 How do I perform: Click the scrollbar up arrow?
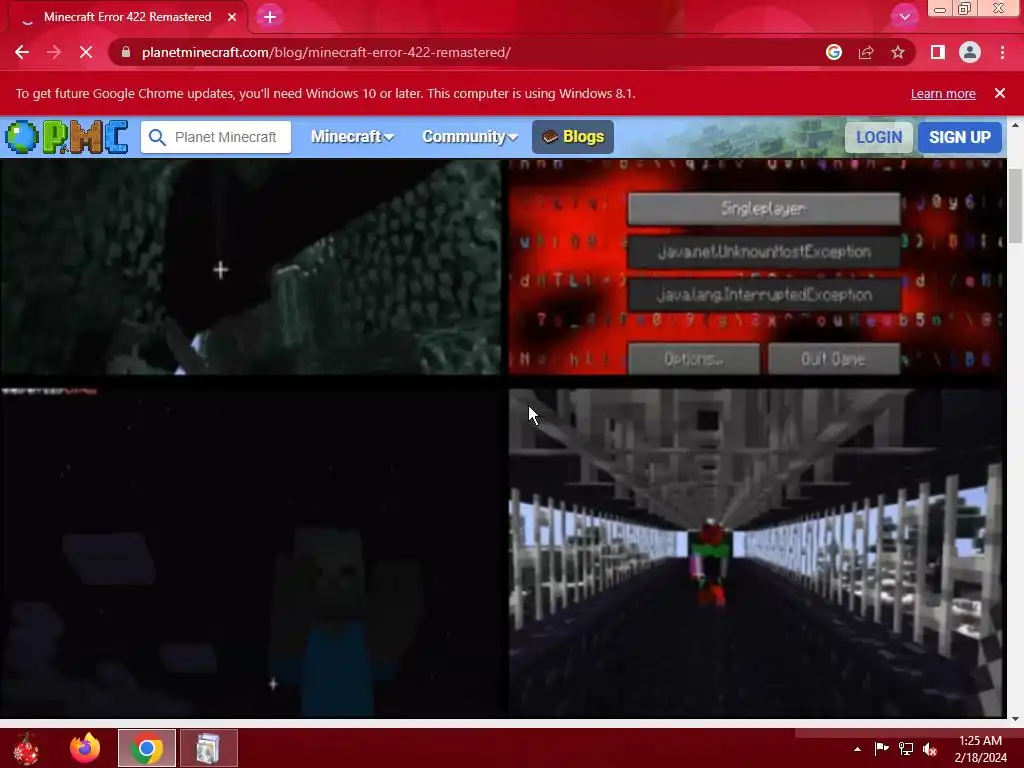point(1015,125)
